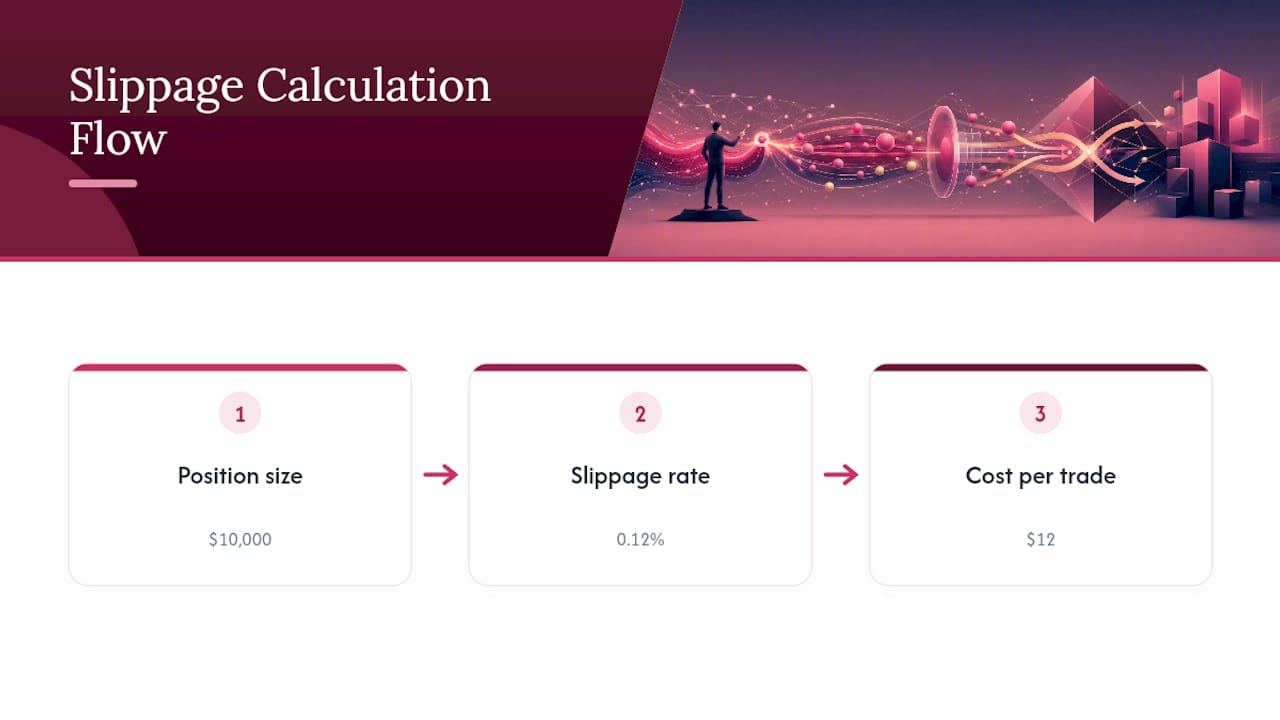This screenshot has width=1280, height=720.
Task: Select the Slippage Calculation Flow title
Action: pos(280,111)
